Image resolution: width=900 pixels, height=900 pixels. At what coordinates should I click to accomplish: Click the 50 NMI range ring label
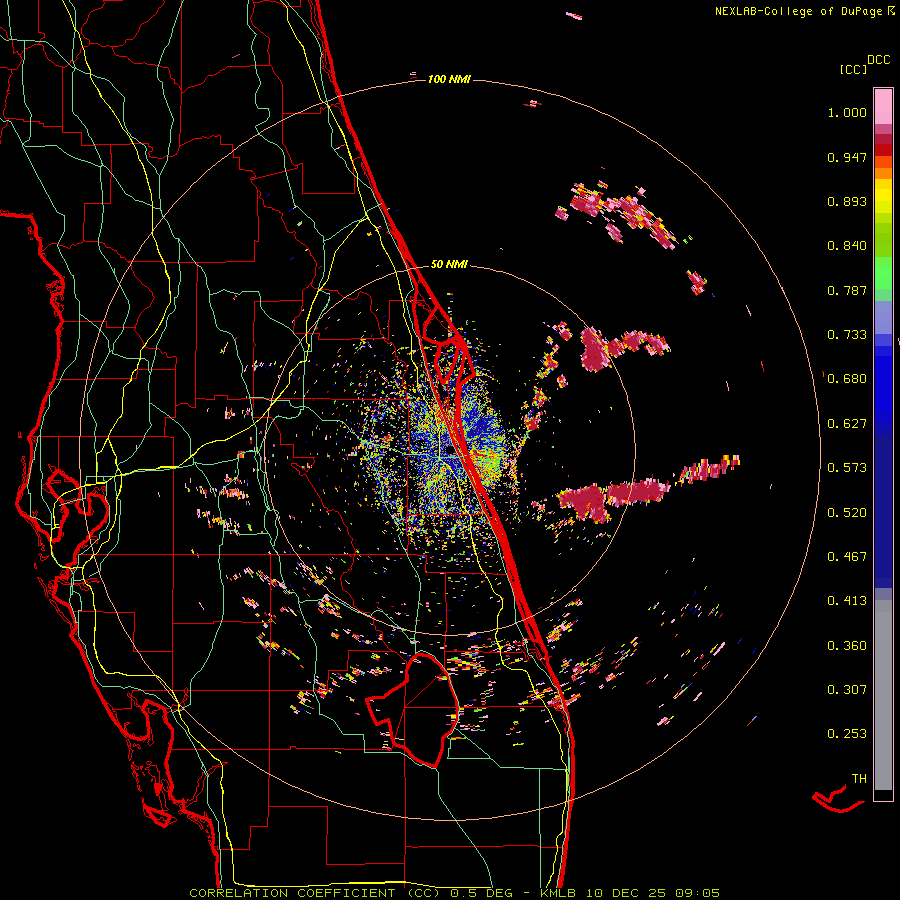(449, 264)
